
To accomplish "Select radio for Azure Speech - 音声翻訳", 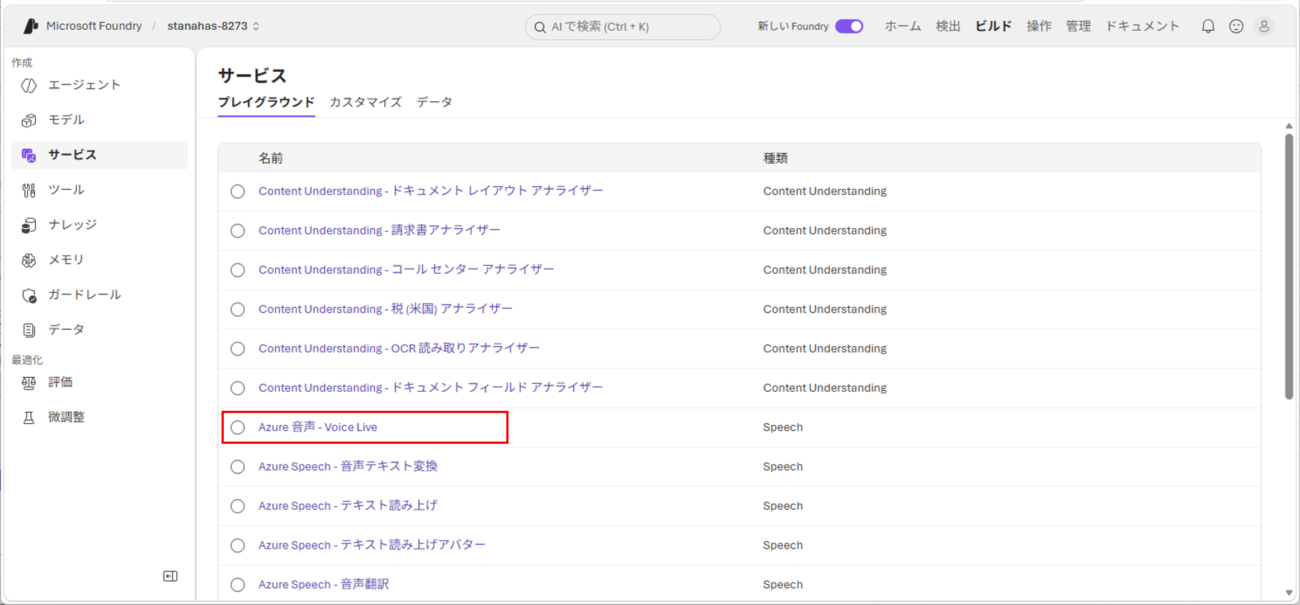I will (x=237, y=585).
